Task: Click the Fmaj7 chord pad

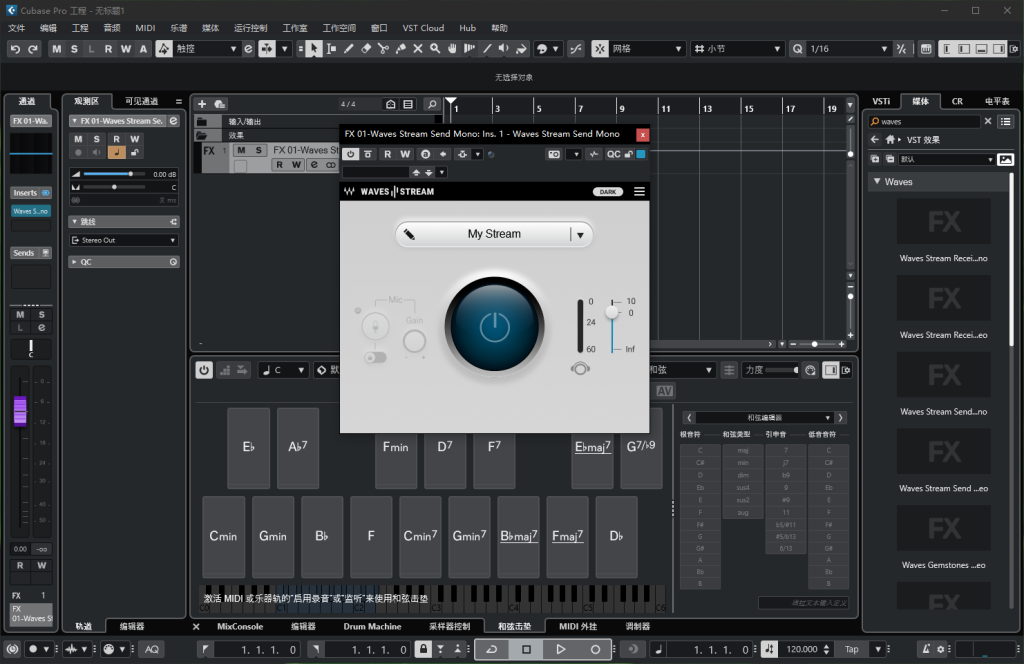Action: (568, 536)
